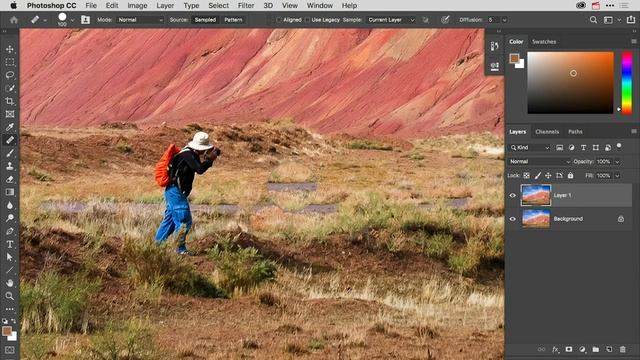Open the Opacity slider dropdown
Viewport: 640px width, 360px height.
click(x=617, y=162)
